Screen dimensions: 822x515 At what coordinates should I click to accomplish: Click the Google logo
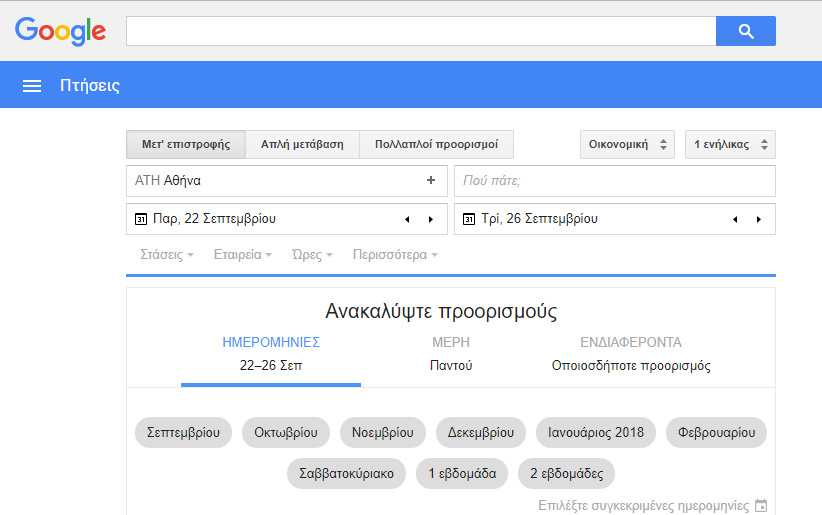(x=61, y=31)
